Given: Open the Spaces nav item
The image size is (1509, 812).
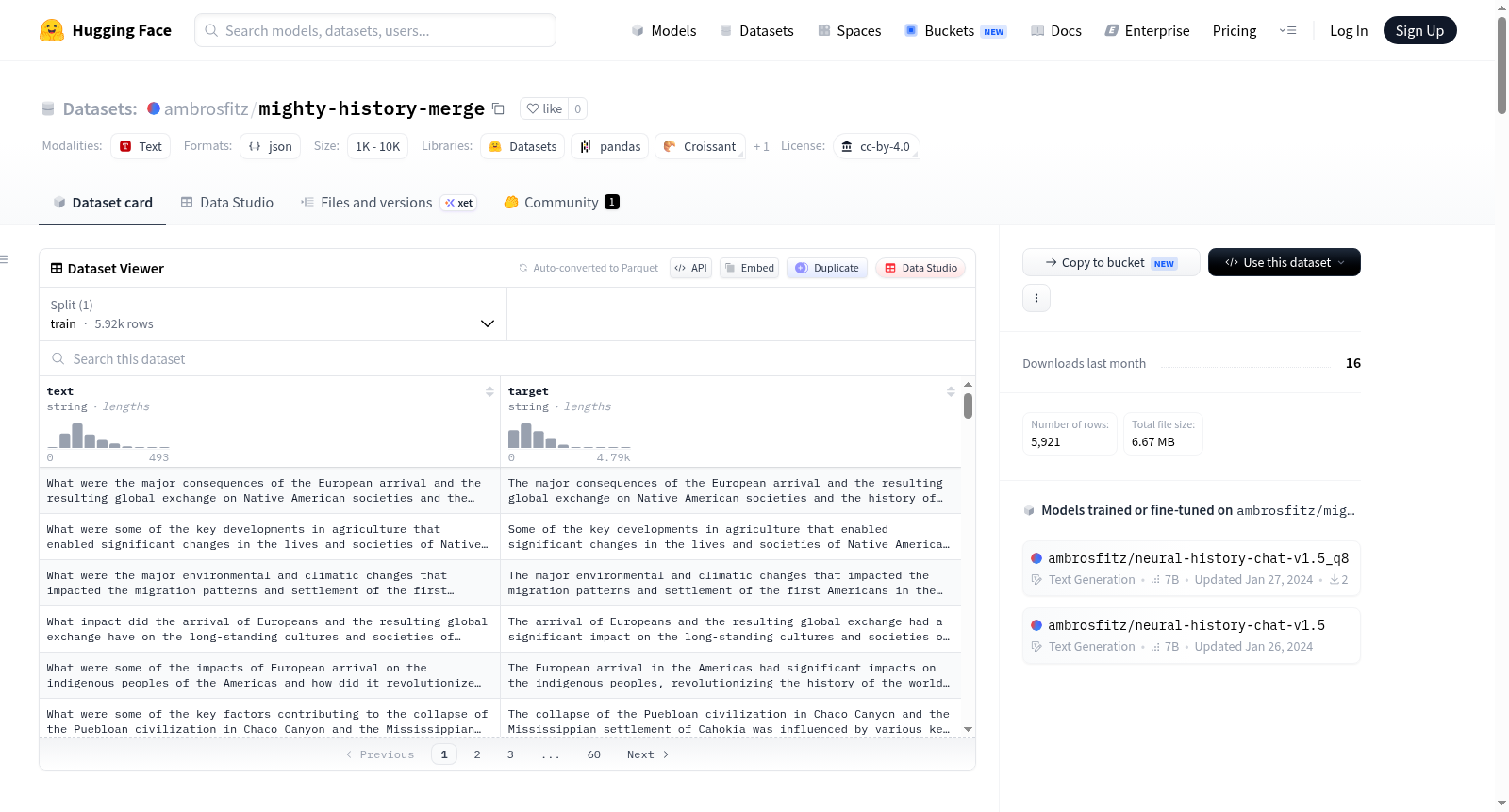Looking at the screenshot, I should pos(850,30).
